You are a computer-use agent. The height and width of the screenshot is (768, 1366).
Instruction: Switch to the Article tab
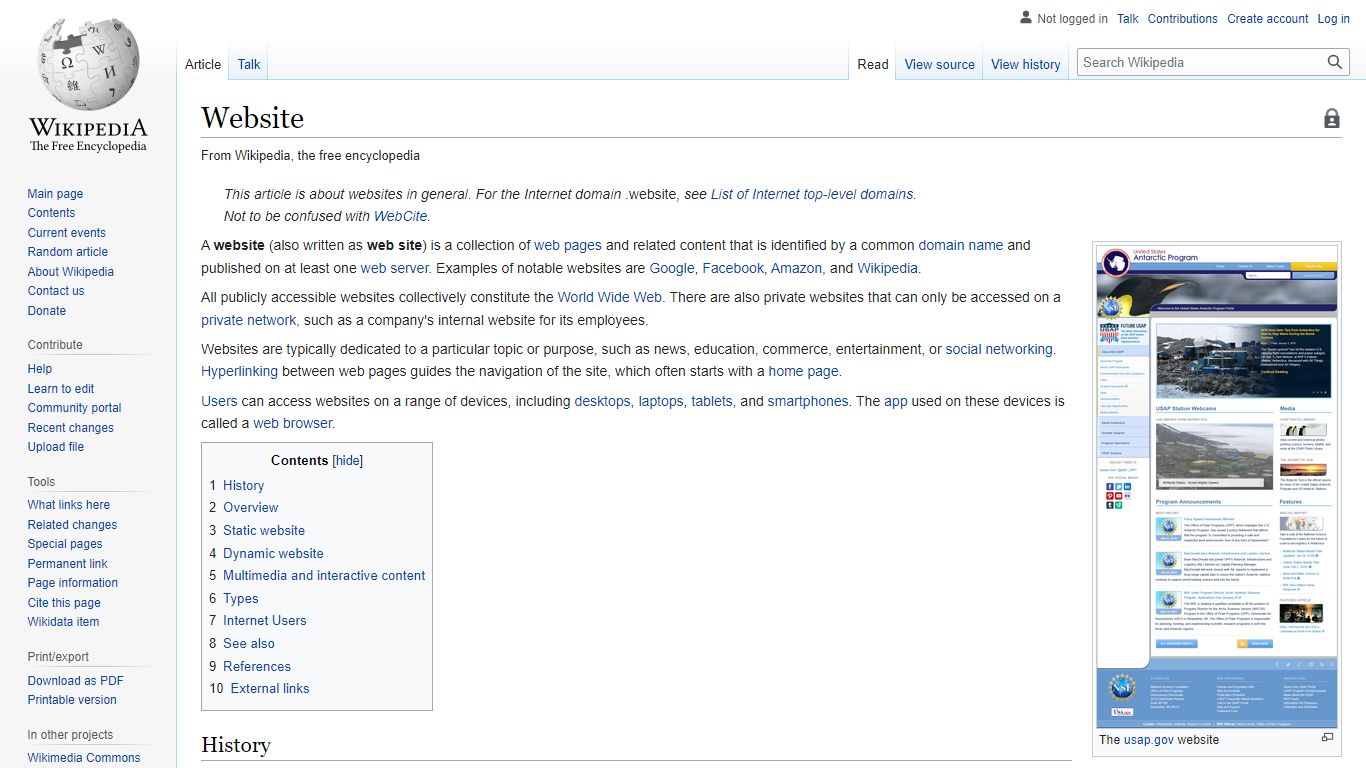203,64
